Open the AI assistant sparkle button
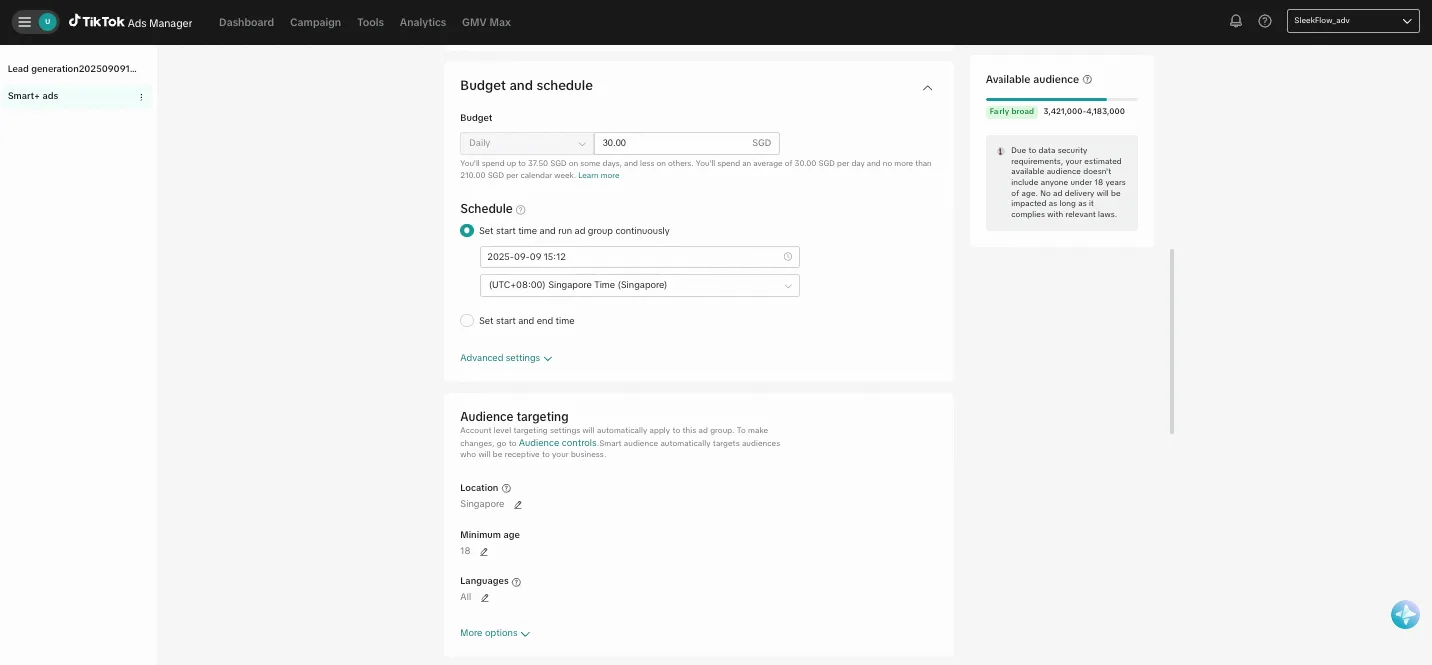1432x665 pixels. (1405, 615)
